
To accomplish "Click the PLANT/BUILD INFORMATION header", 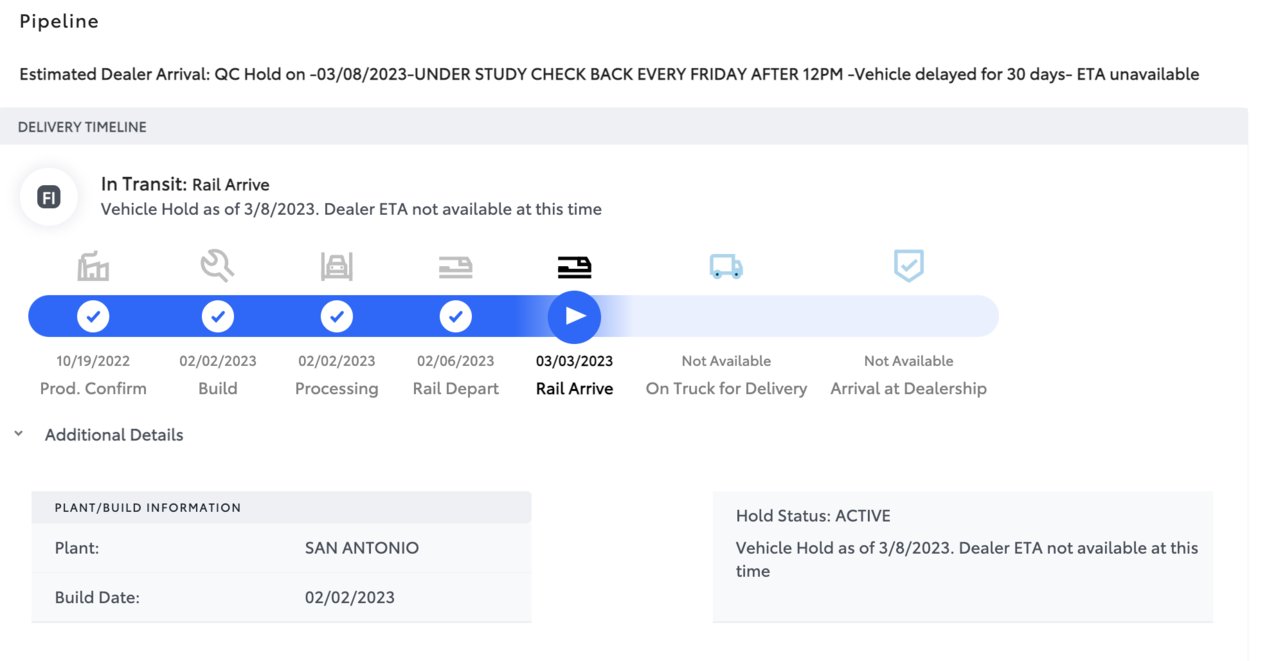I will tap(148, 507).
